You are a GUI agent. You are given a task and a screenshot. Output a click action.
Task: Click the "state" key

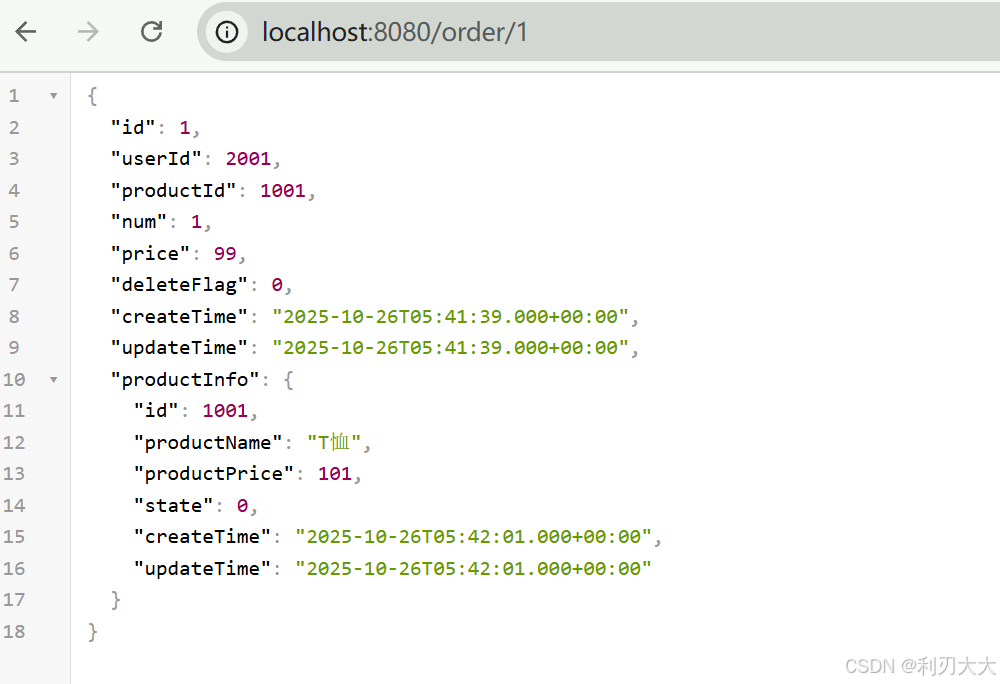coord(173,506)
